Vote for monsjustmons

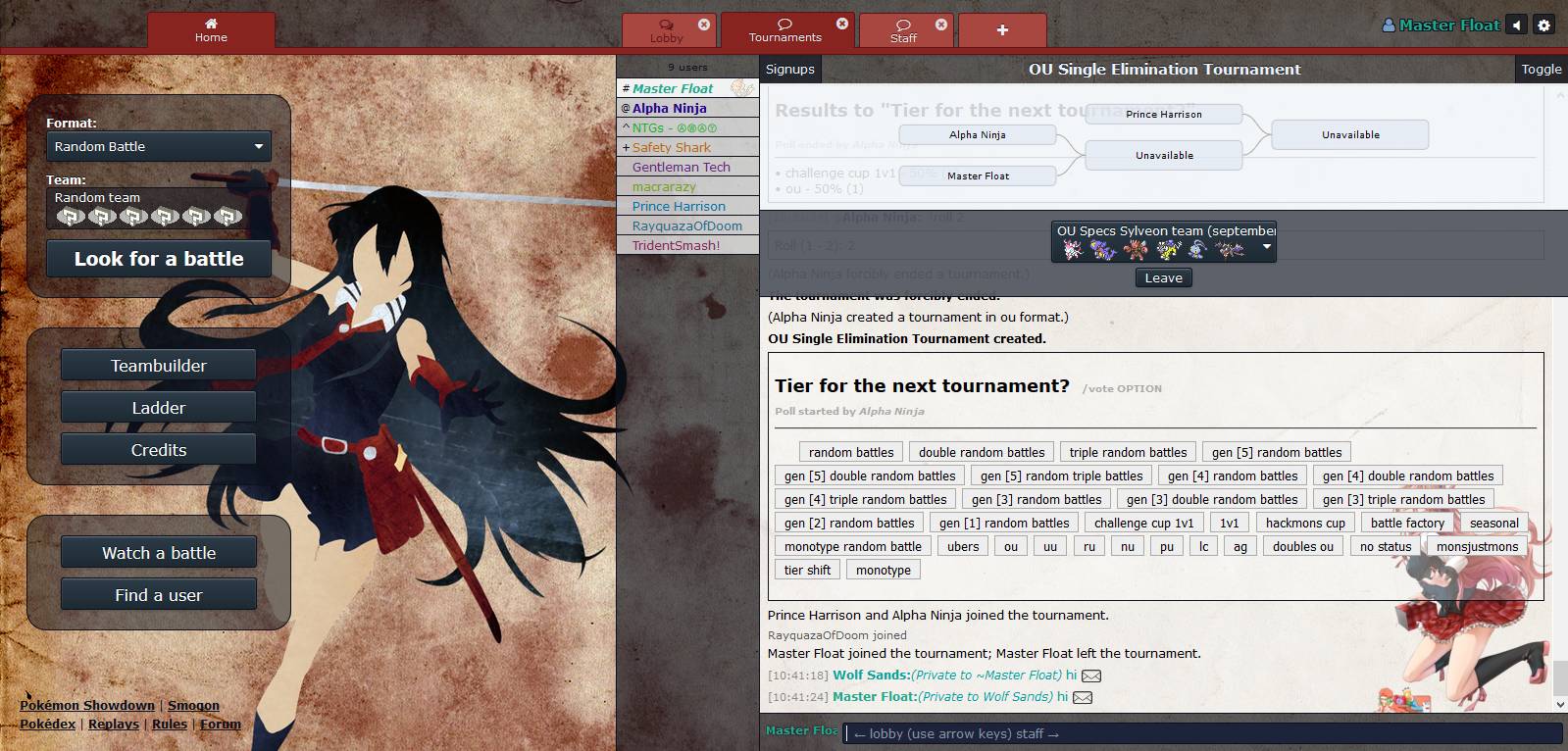(1477, 546)
